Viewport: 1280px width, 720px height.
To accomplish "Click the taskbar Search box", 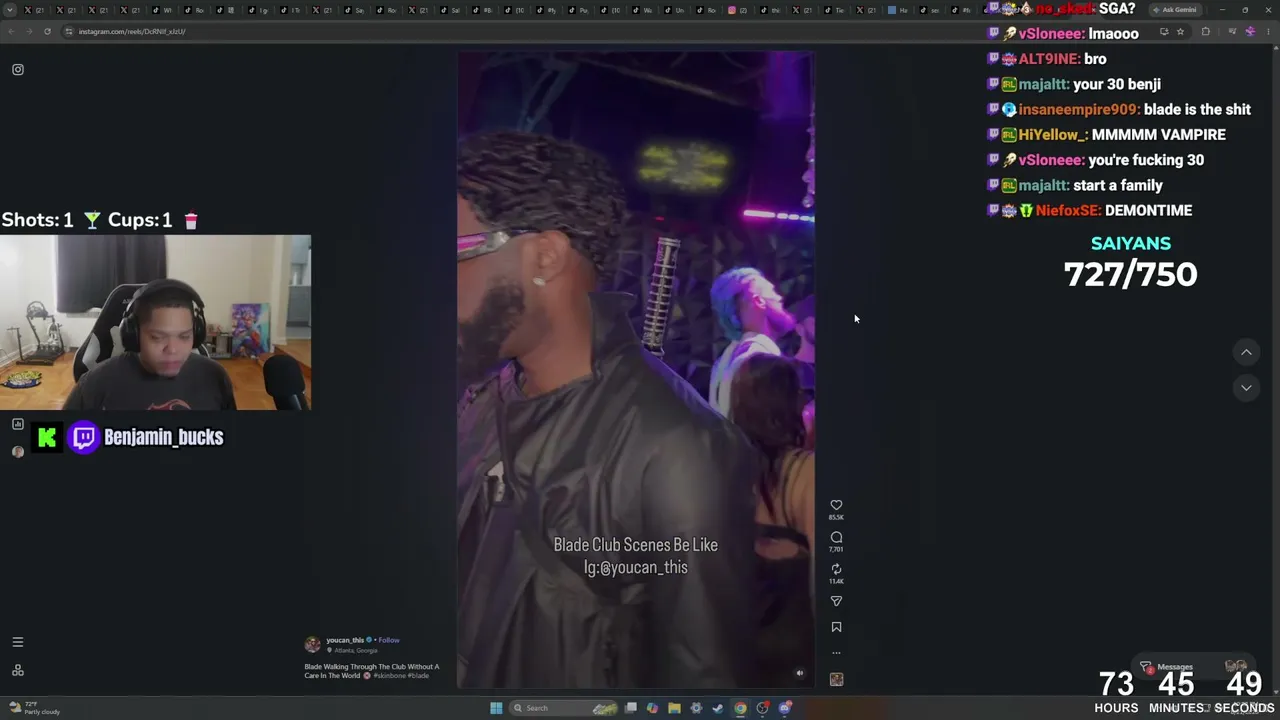I will click(565, 708).
